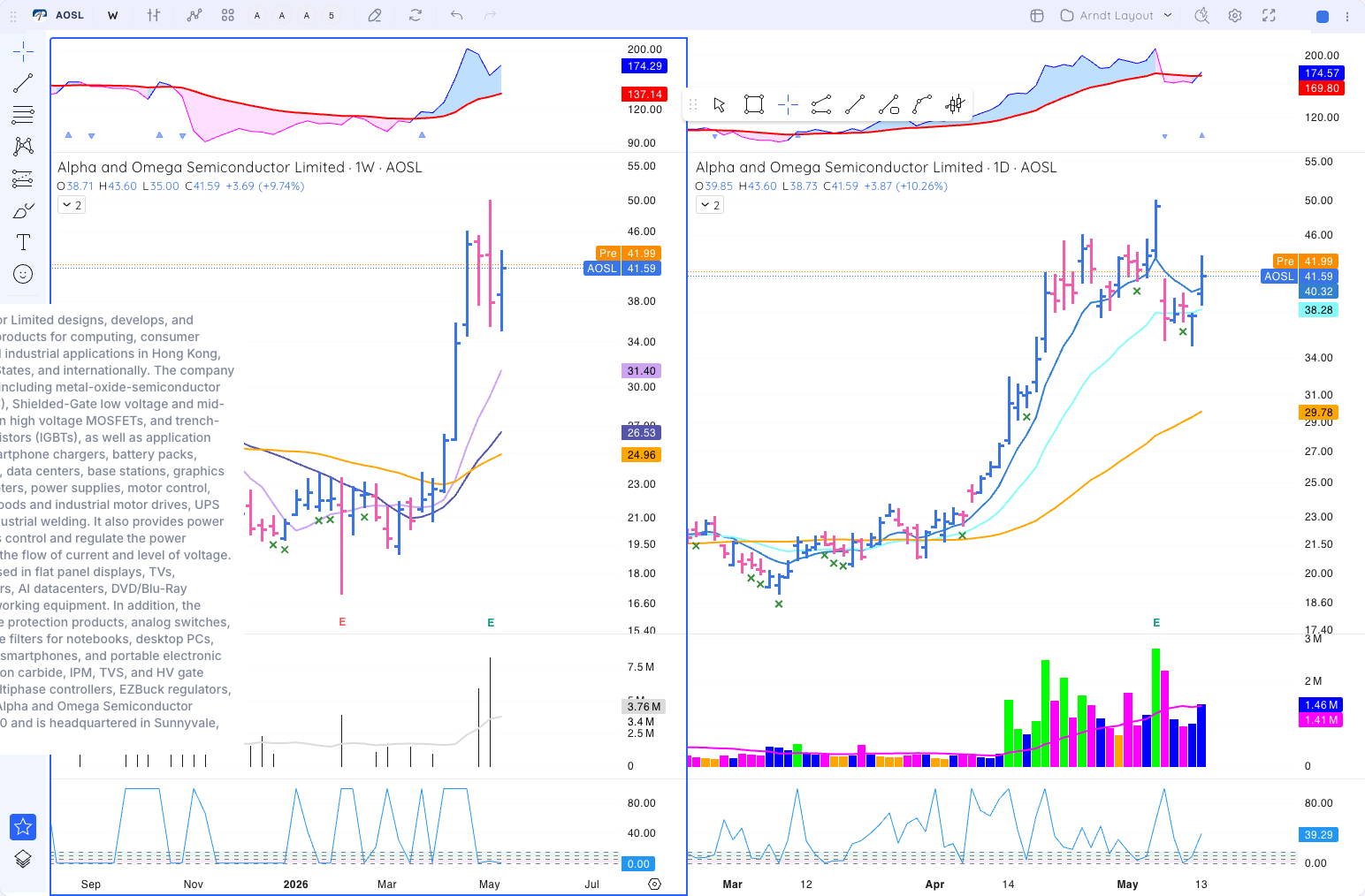Open the layout setup grid icon
The width and height of the screenshot is (1365, 896).
click(1037, 15)
